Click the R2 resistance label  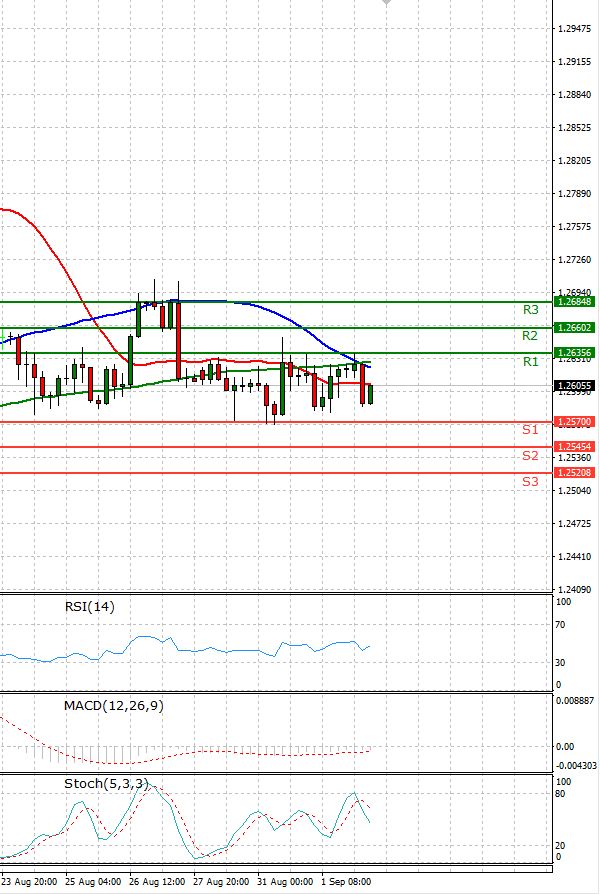point(530,335)
